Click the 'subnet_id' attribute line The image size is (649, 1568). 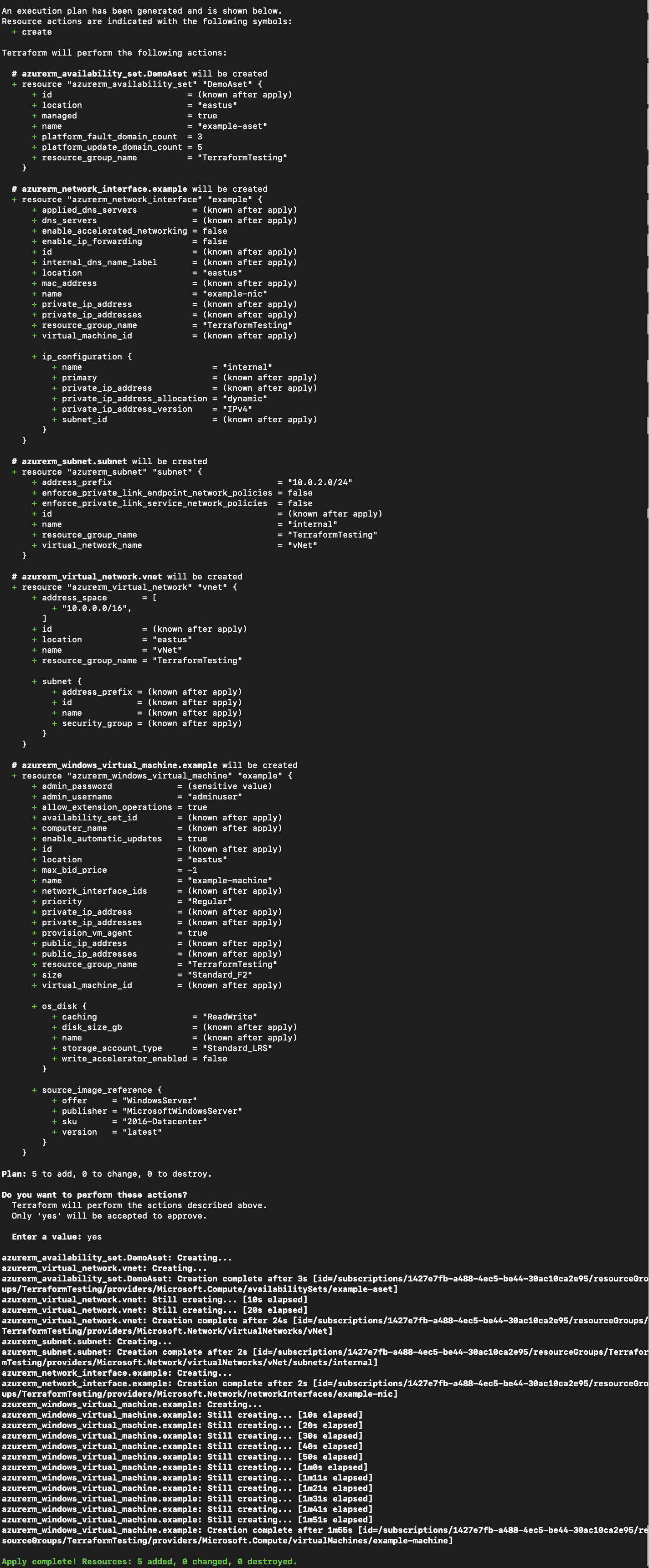coord(185,420)
